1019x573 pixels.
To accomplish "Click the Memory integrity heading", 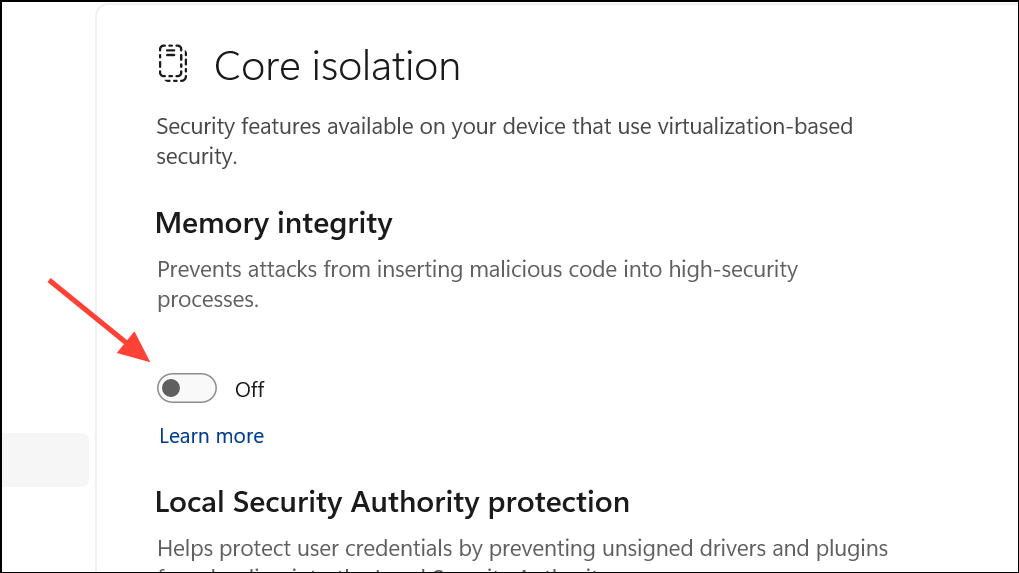I will click(x=273, y=222).
